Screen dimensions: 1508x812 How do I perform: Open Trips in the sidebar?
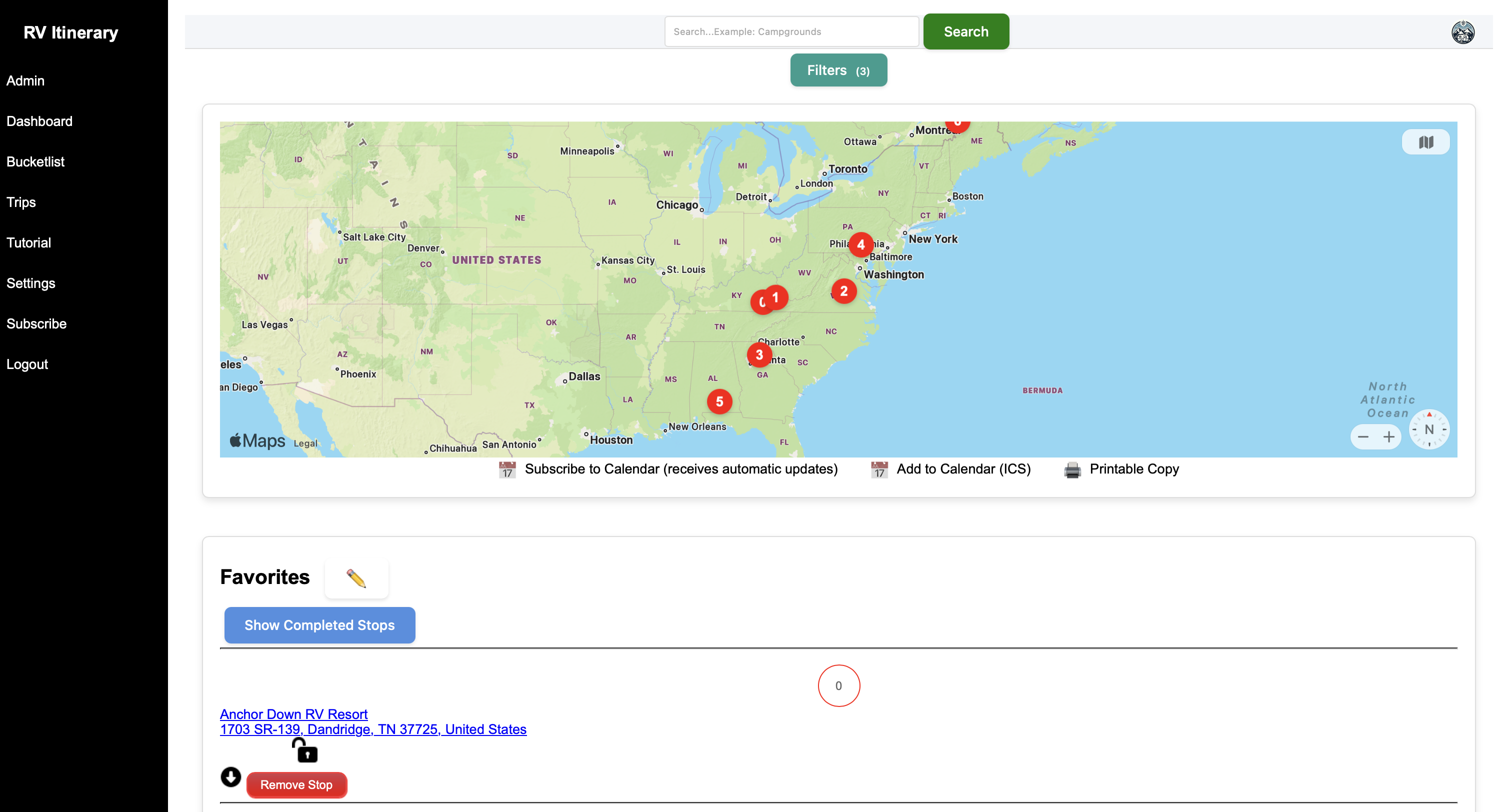[21, 202]
